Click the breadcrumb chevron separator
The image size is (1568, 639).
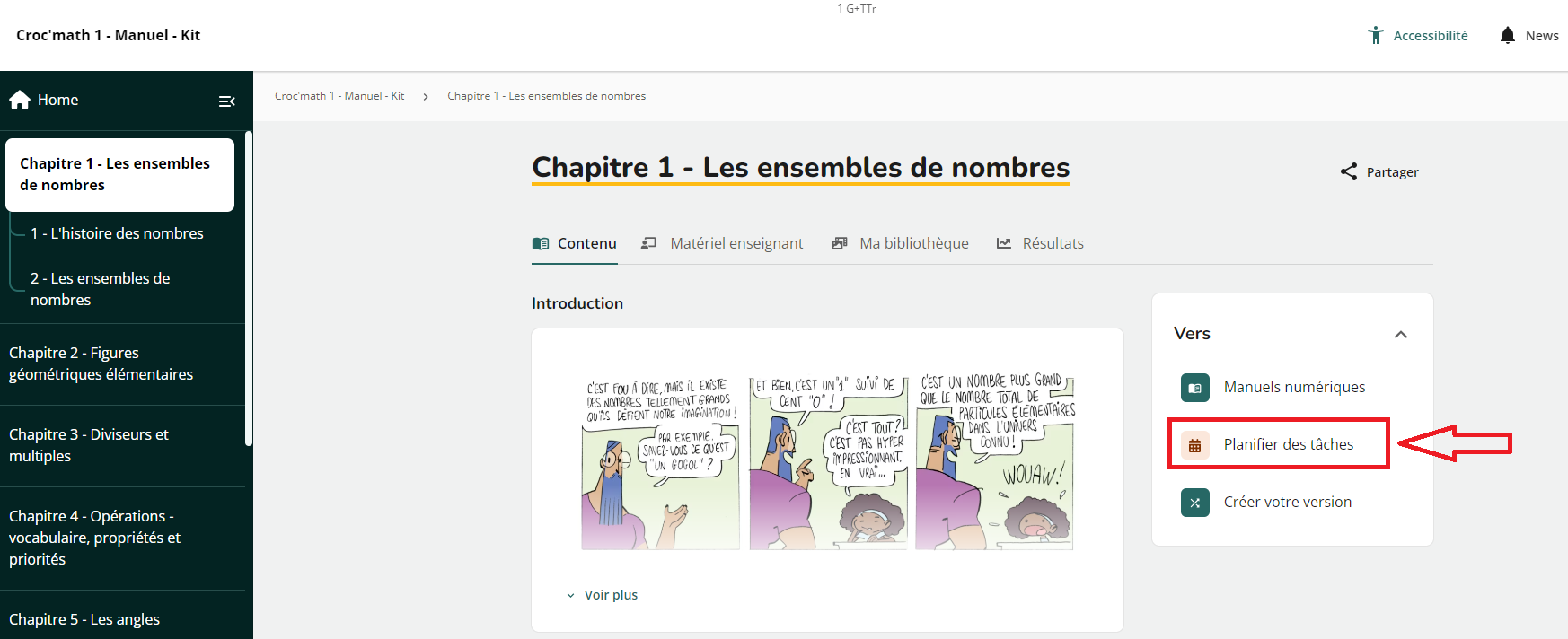click(426, 96)
